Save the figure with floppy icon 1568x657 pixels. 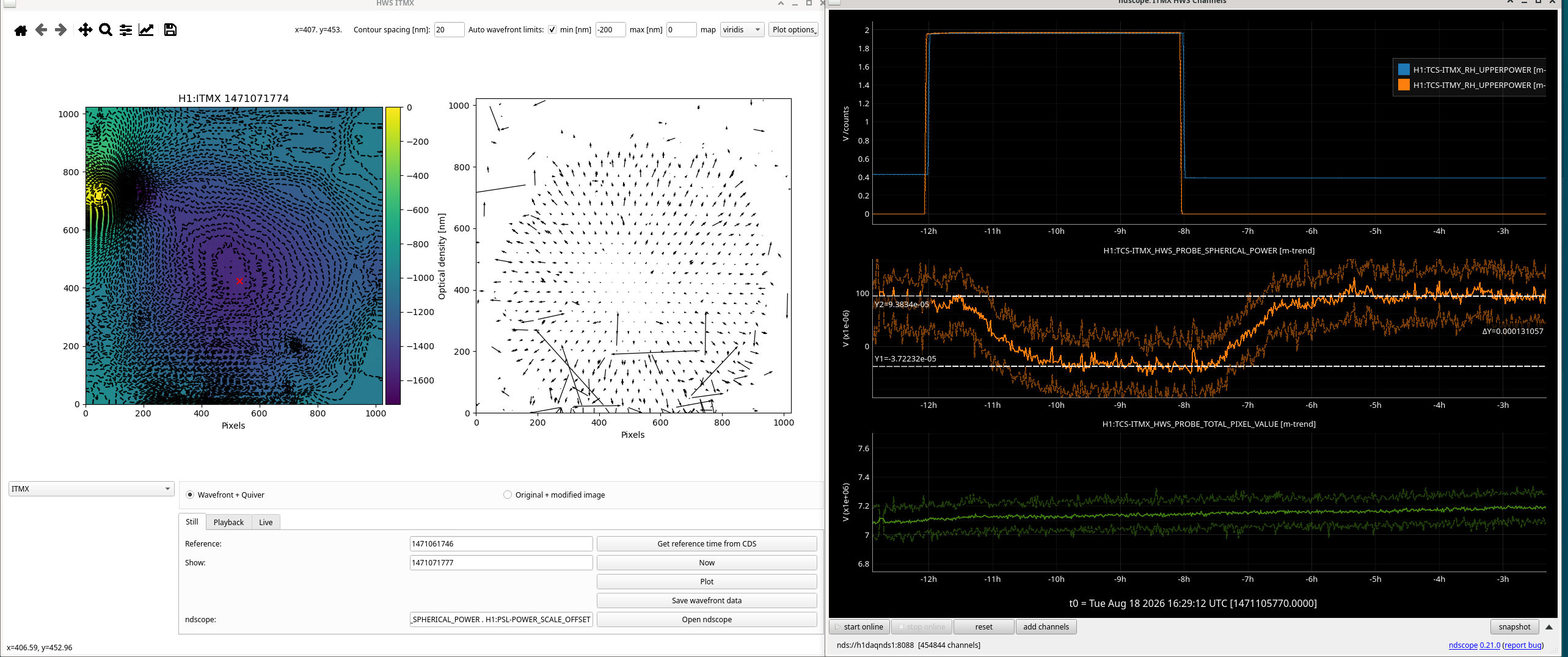tap(170, 30)
